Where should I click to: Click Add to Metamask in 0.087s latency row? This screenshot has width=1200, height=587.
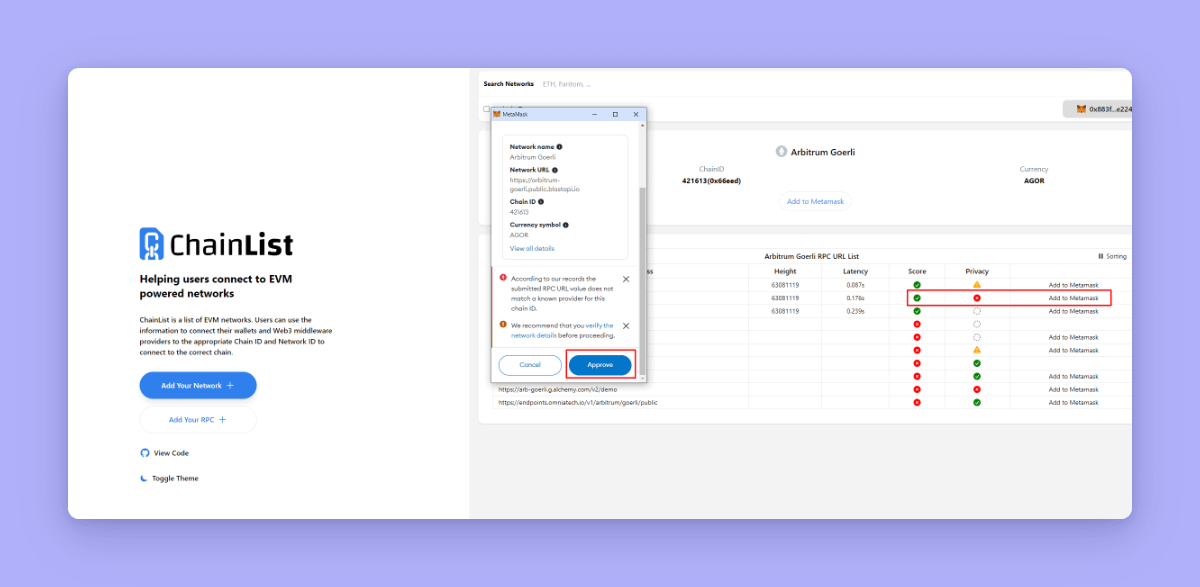1073,285
